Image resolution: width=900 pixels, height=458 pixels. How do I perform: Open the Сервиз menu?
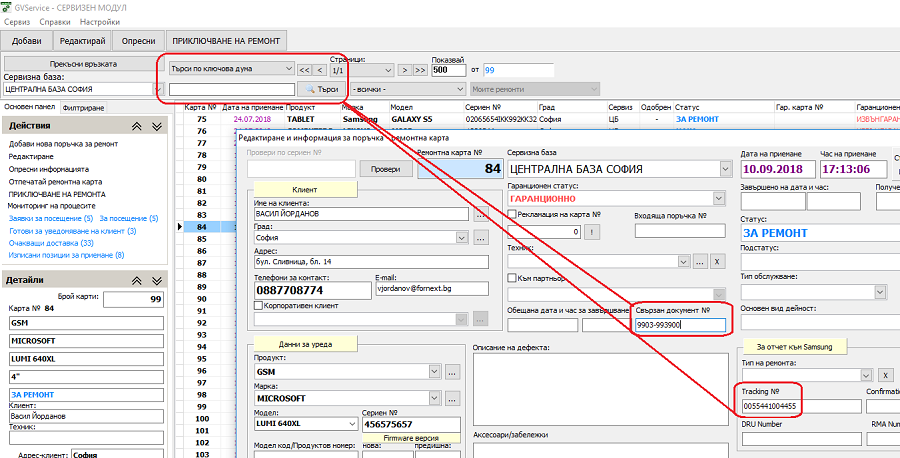[x=17, y=22]
